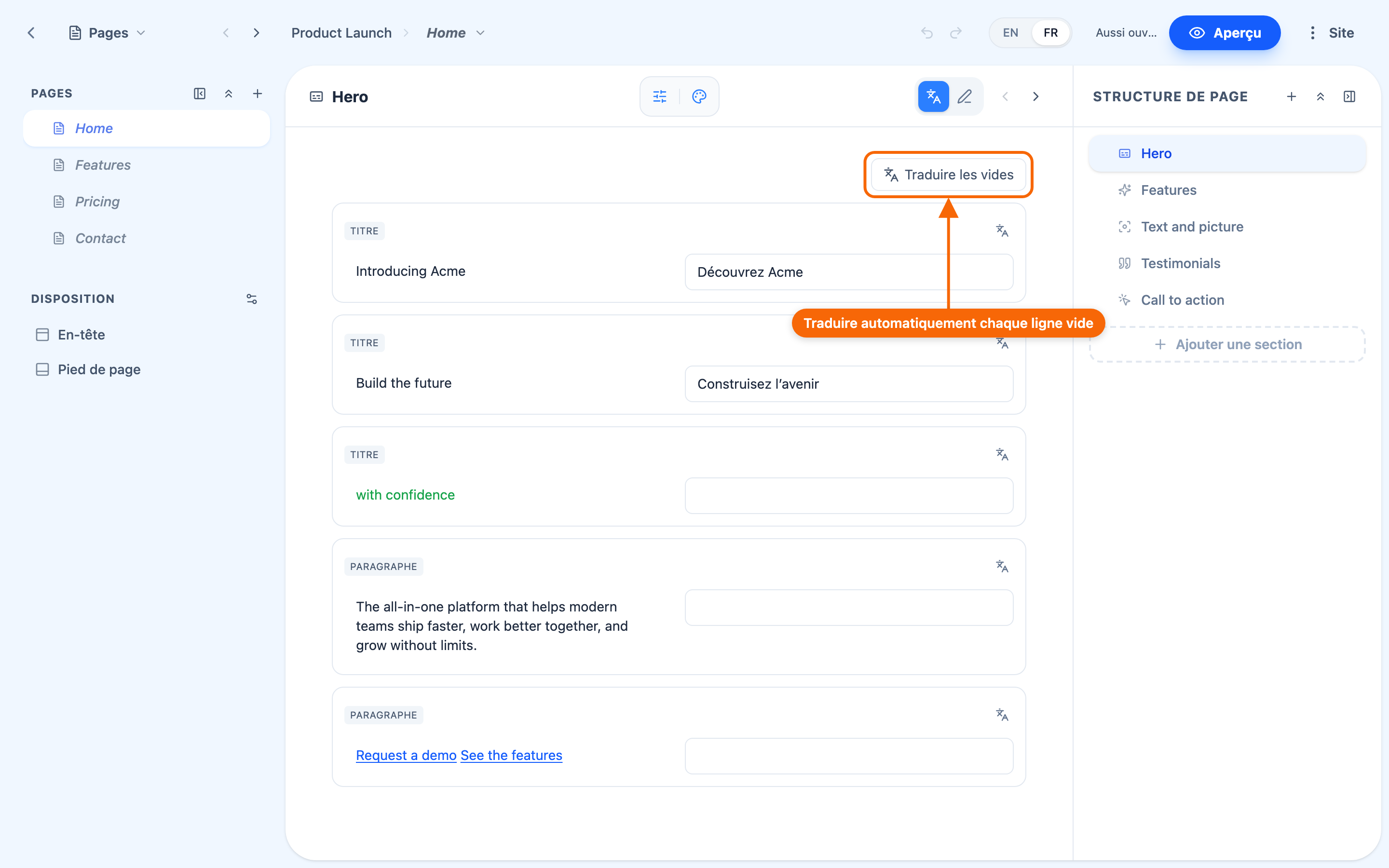Hide the Structure de page panel icon
This screenshot has height=868, width=1389.
click(x=1349, y=96)
